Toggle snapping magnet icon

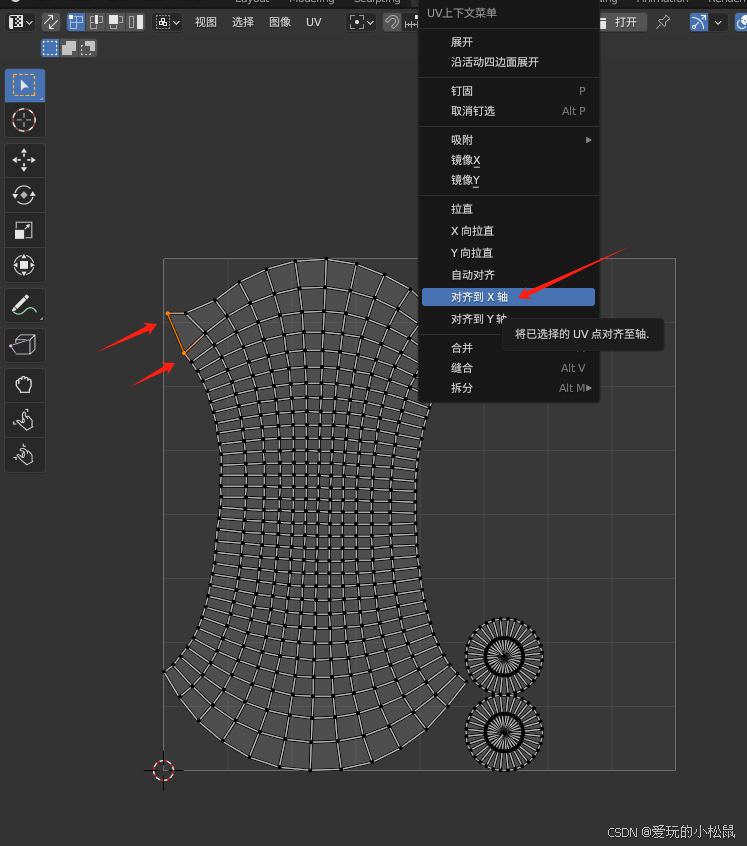coord(392,22)
